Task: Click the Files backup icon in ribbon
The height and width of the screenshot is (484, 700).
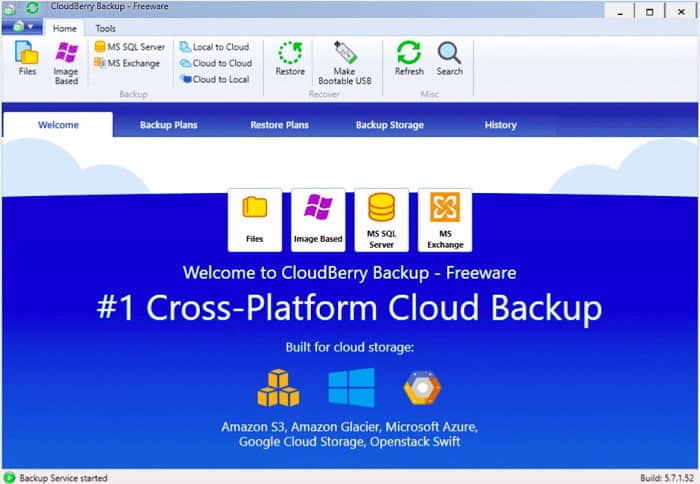Action: pos(27,58)
